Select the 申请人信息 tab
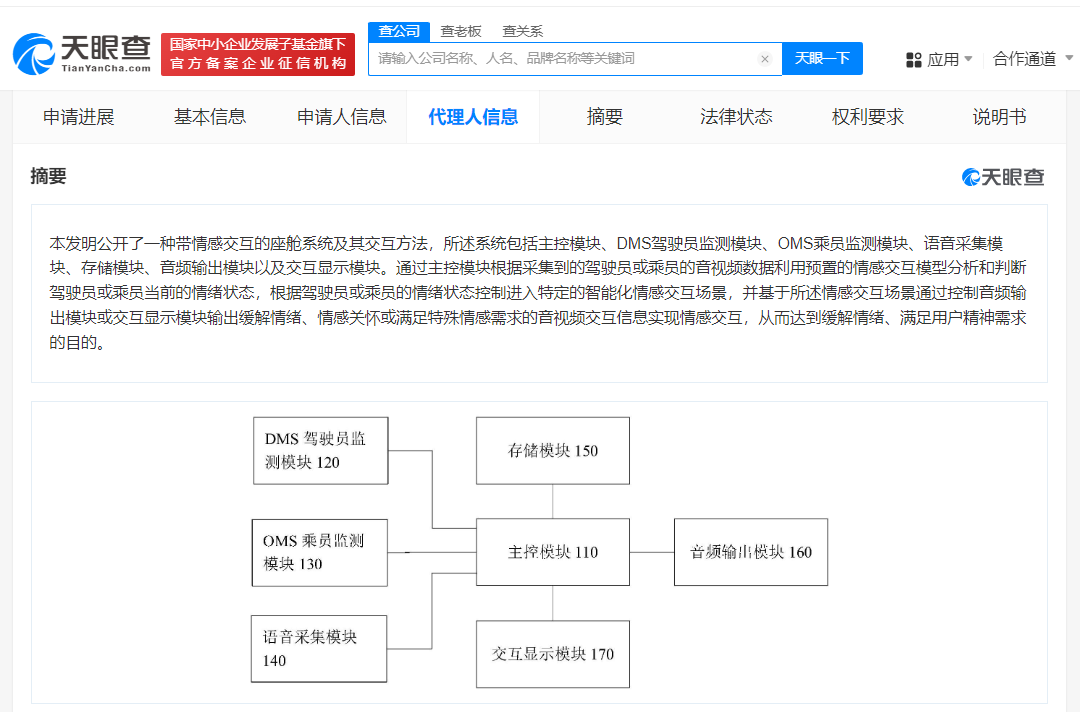The height and width of the screenshot is (712, 1080). pyautogui.click(x=343, y=116)
